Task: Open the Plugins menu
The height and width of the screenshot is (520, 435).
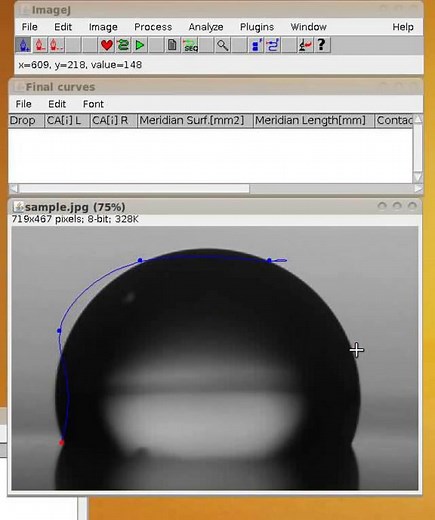Action: (x=257, y=27)
